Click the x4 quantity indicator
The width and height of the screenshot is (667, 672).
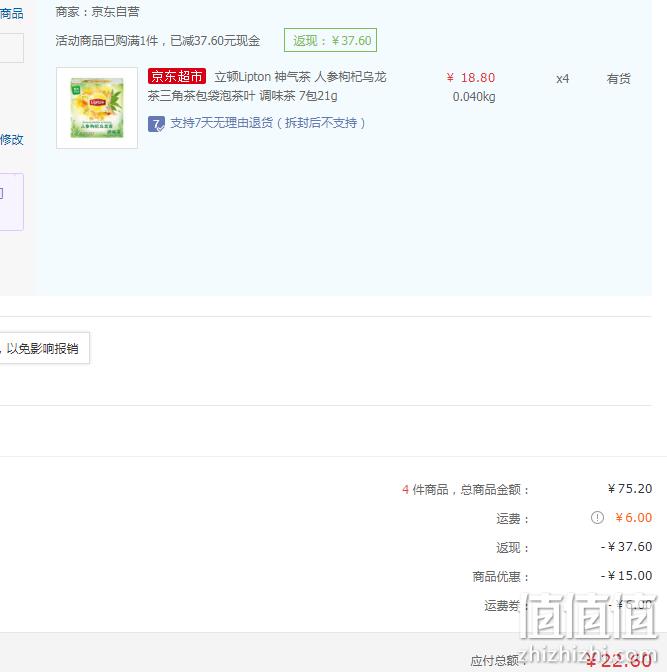click(x=562, y=79)
